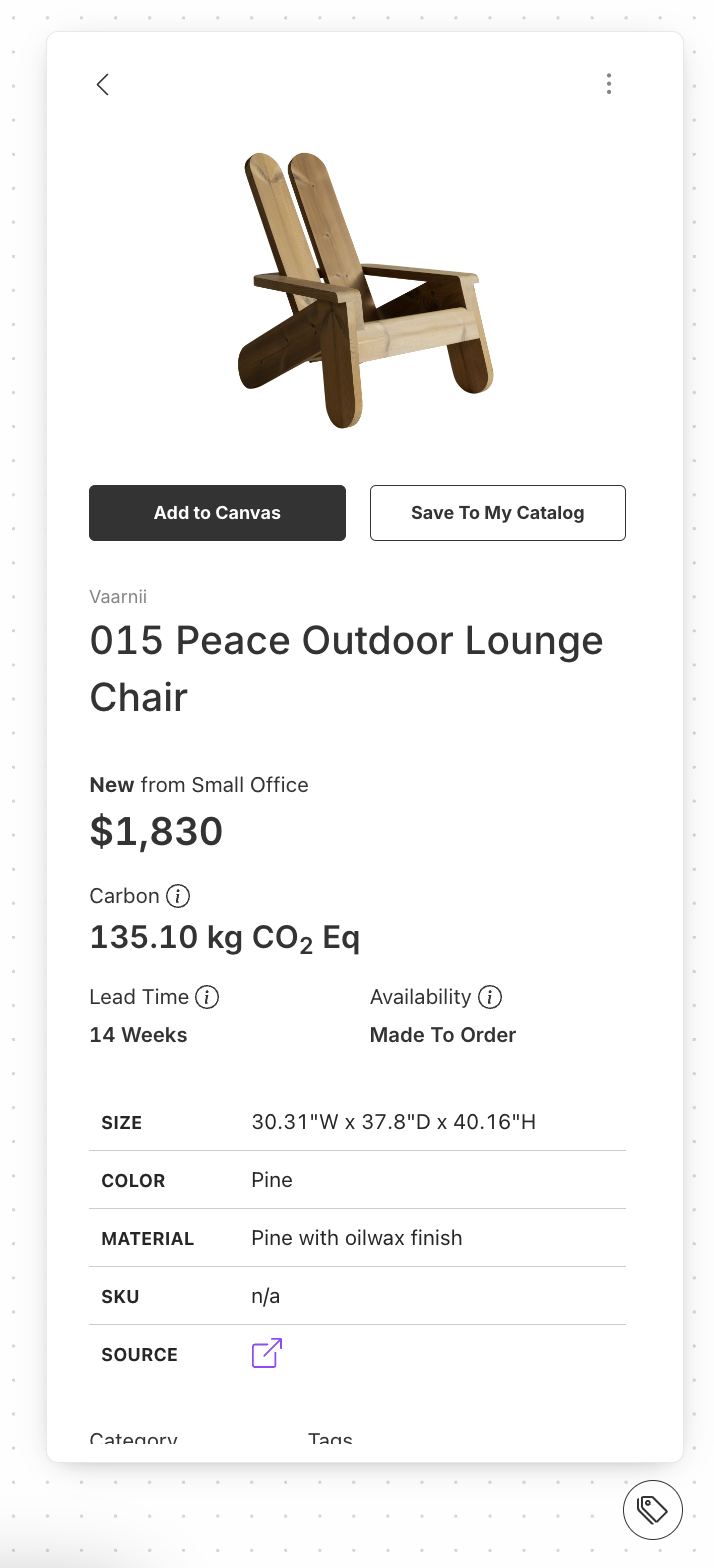714x1568 pixels.
Task: Show the Lead Time info tooltip icon
Action: (x=207, y=997)
